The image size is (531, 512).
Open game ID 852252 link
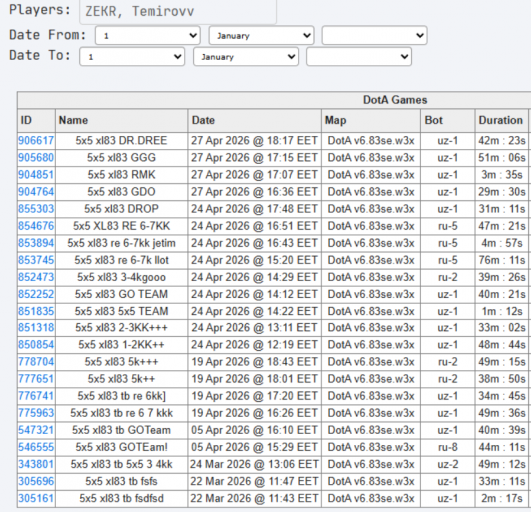point(36,294)
